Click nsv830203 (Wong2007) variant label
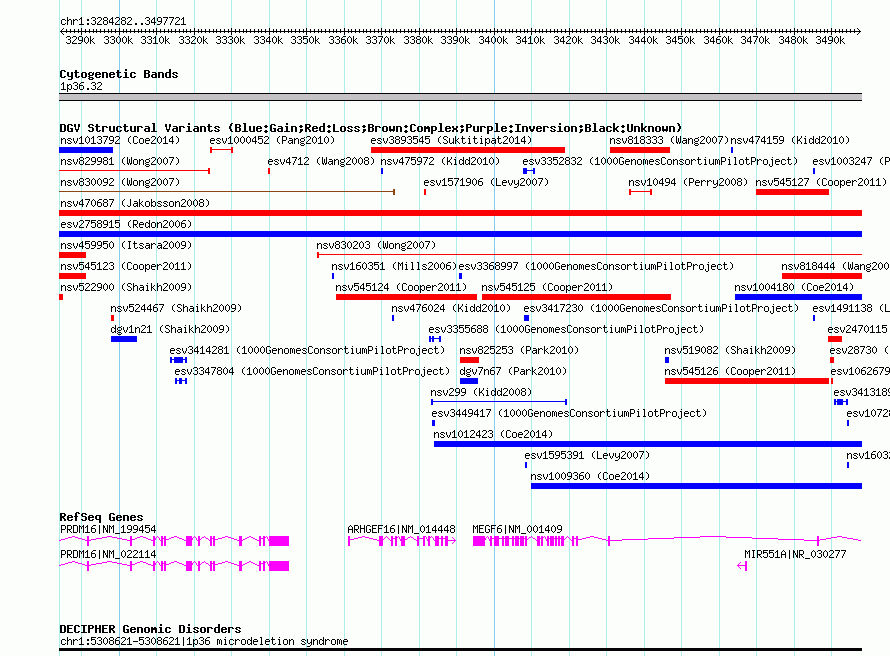 point(376,245)
